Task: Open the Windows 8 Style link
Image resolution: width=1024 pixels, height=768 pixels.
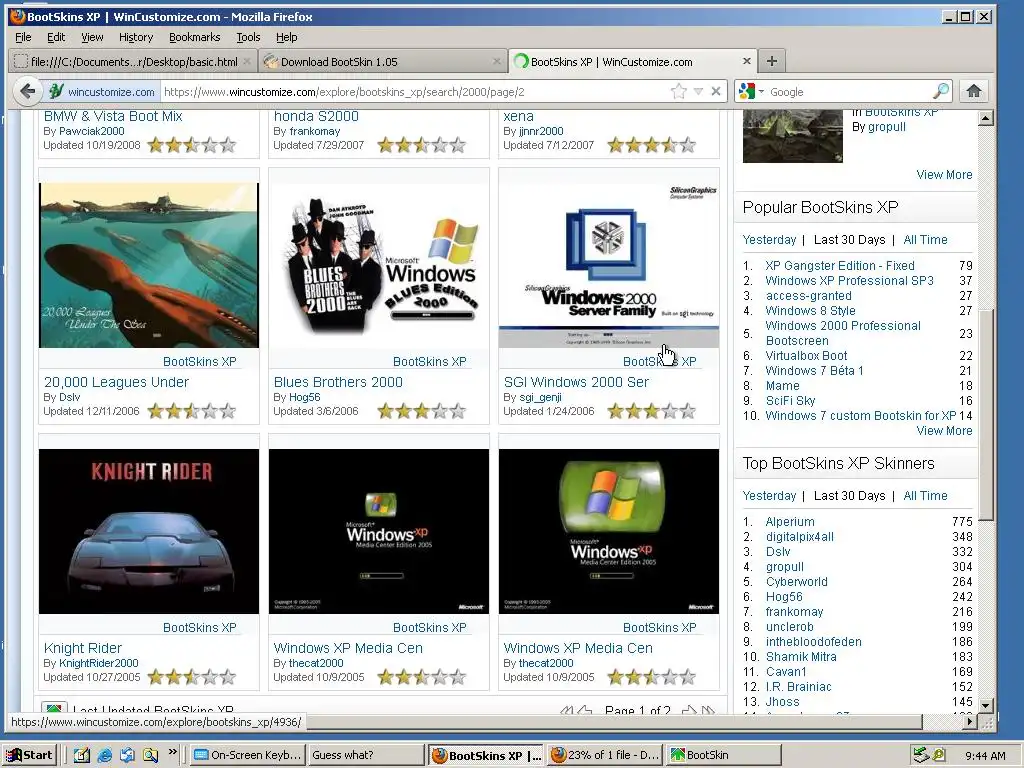Action: pos(810,311)
